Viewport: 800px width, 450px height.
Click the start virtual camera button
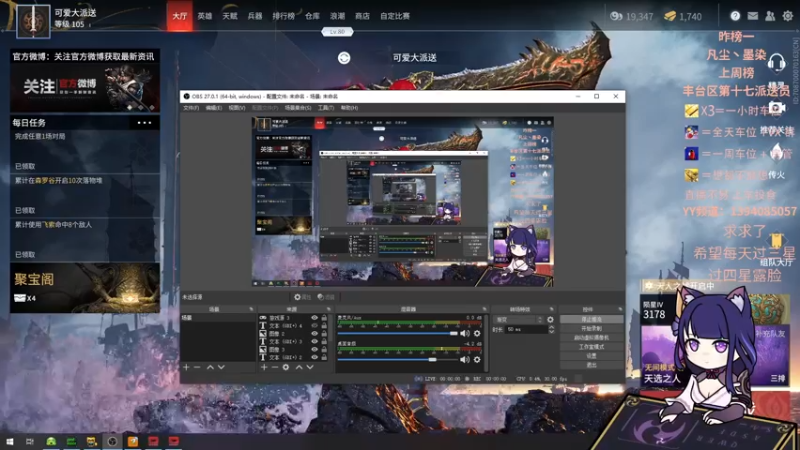591,338
